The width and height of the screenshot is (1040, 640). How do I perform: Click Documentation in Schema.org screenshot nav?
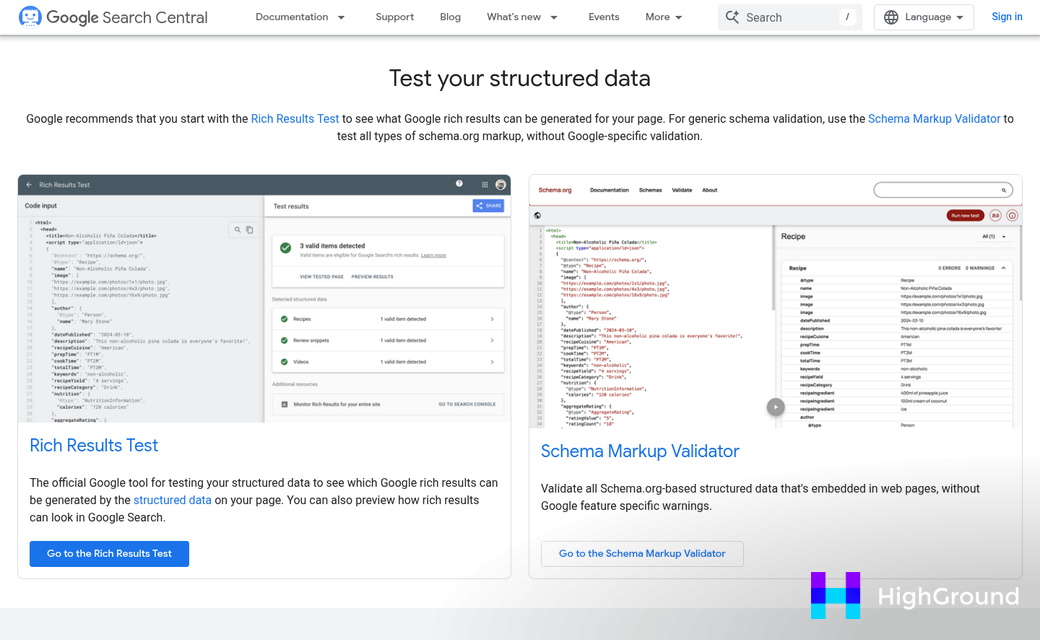tap(609, 190)
